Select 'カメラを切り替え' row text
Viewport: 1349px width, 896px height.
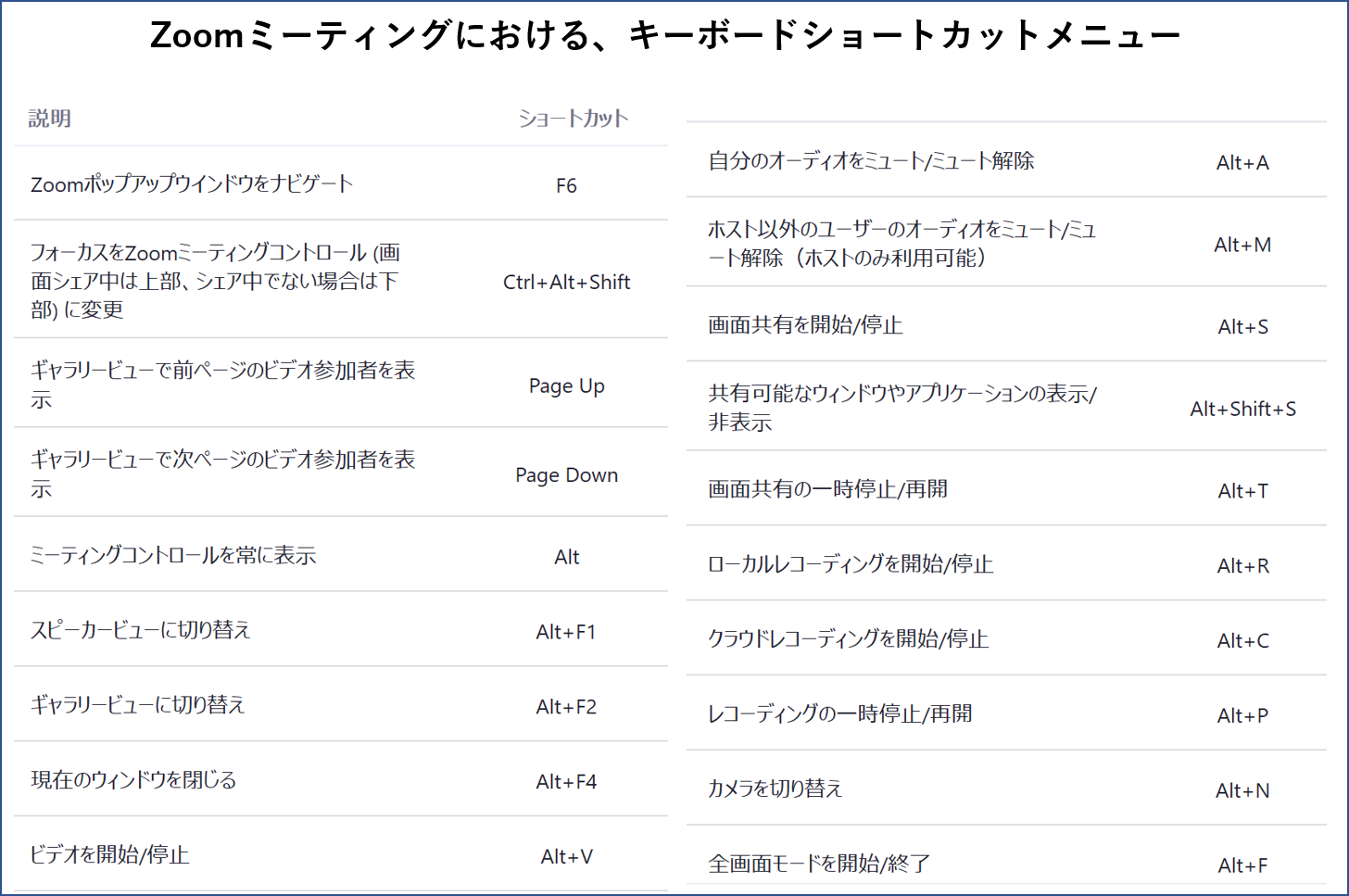tap(775, 789)
